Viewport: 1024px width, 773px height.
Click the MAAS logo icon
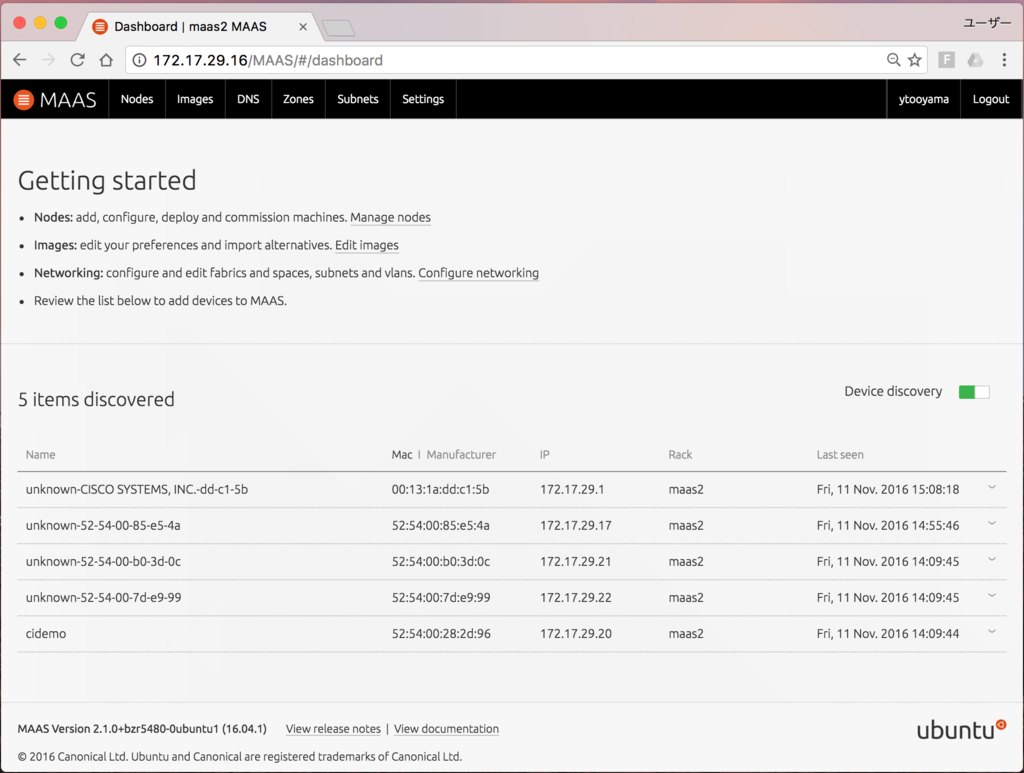pyautogui.click(x=24, y=99)
